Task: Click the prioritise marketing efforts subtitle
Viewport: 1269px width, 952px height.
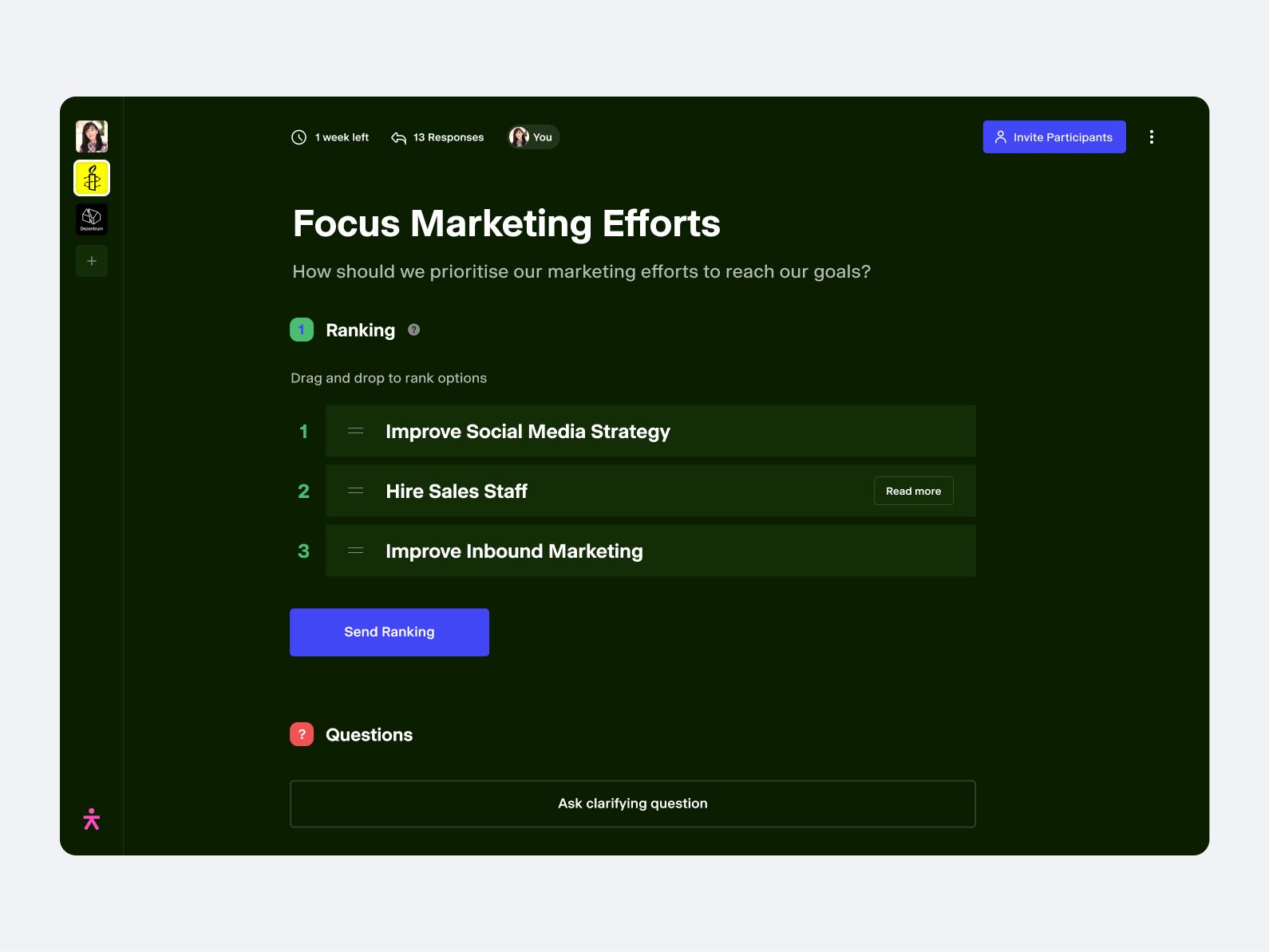Action: [582, 272]
